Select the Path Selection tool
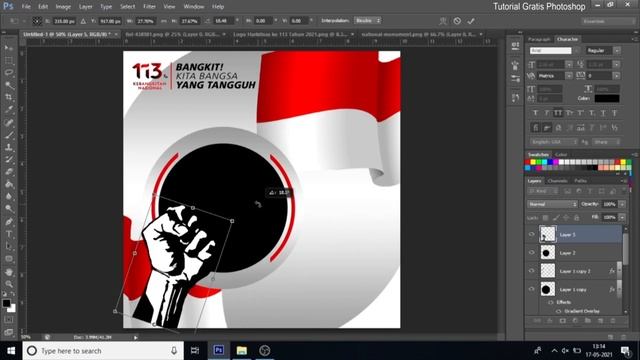The image size is (640, 360). [9, 247]
